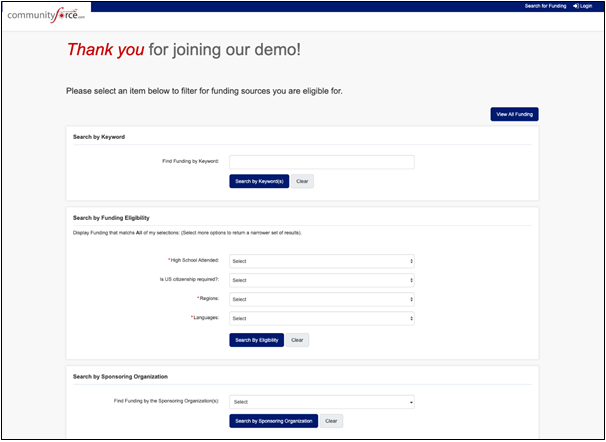The image size is (606, 442).
Task: Click the Search by Keyword panel heading
Action: click(99, 136)
